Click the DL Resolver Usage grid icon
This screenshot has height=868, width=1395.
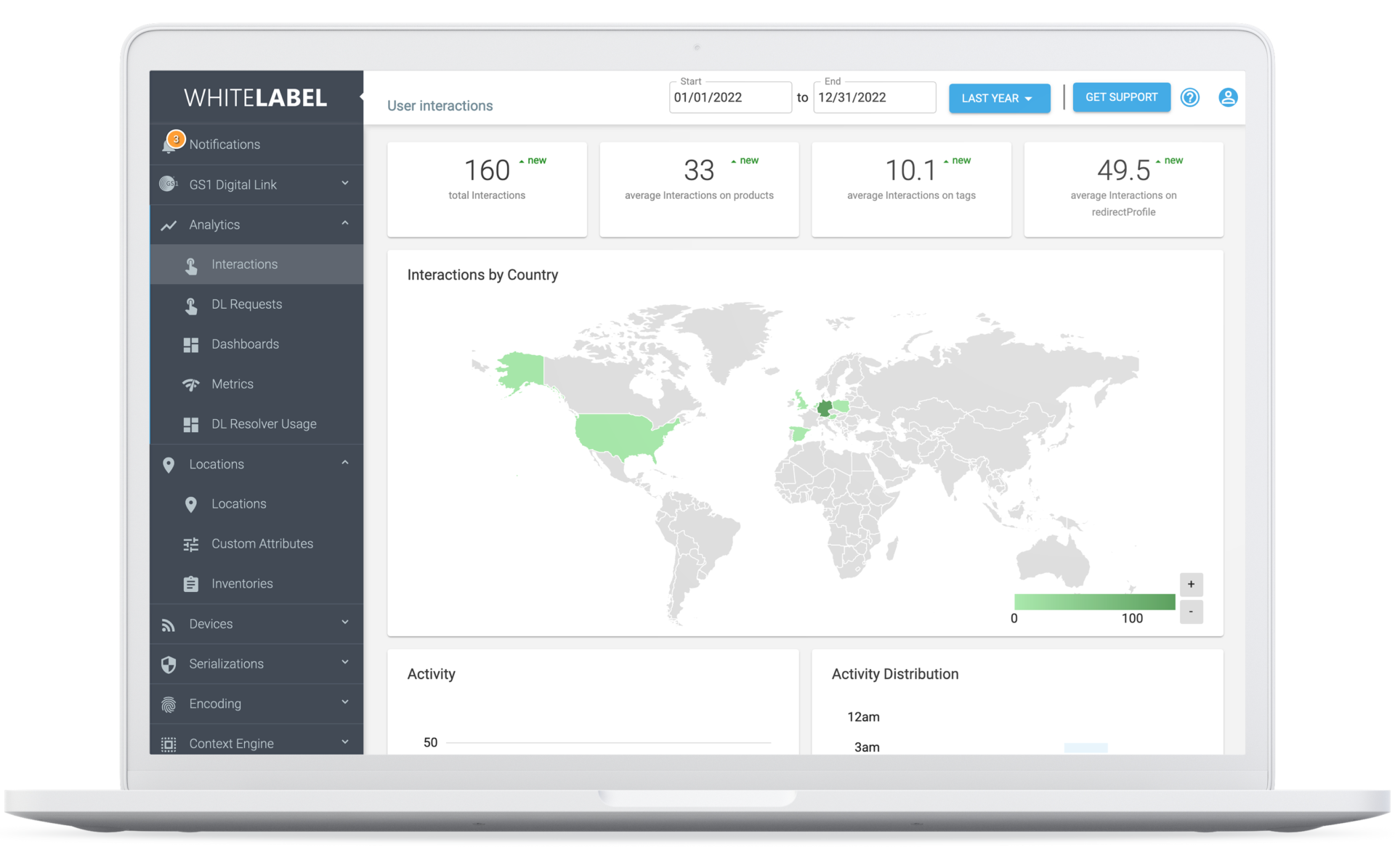[191, 425]
